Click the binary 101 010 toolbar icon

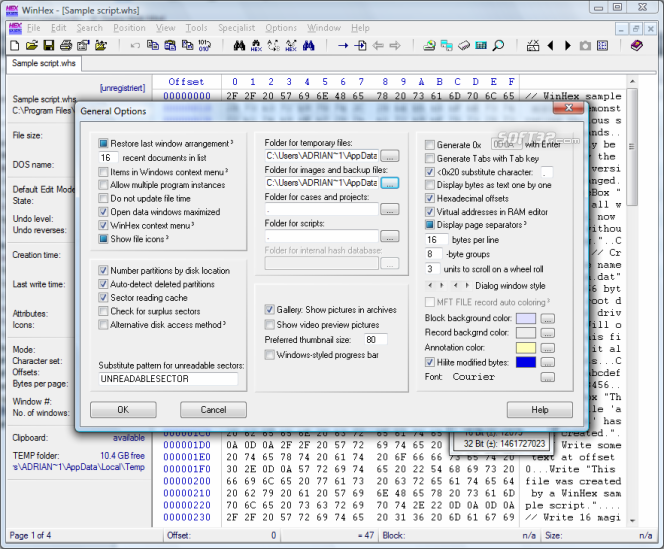[205, 45]
